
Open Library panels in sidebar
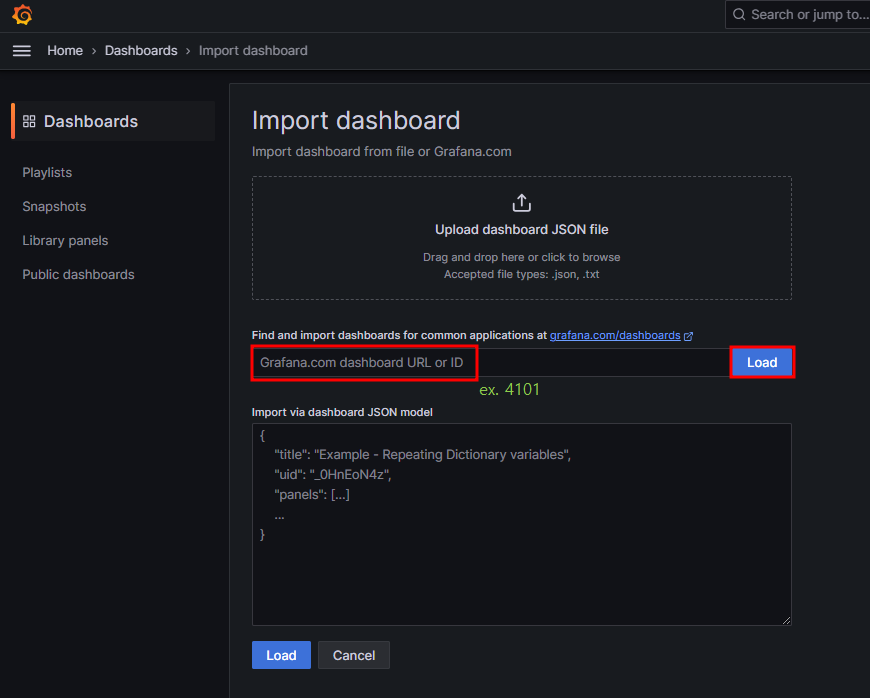tap(65, 240)
